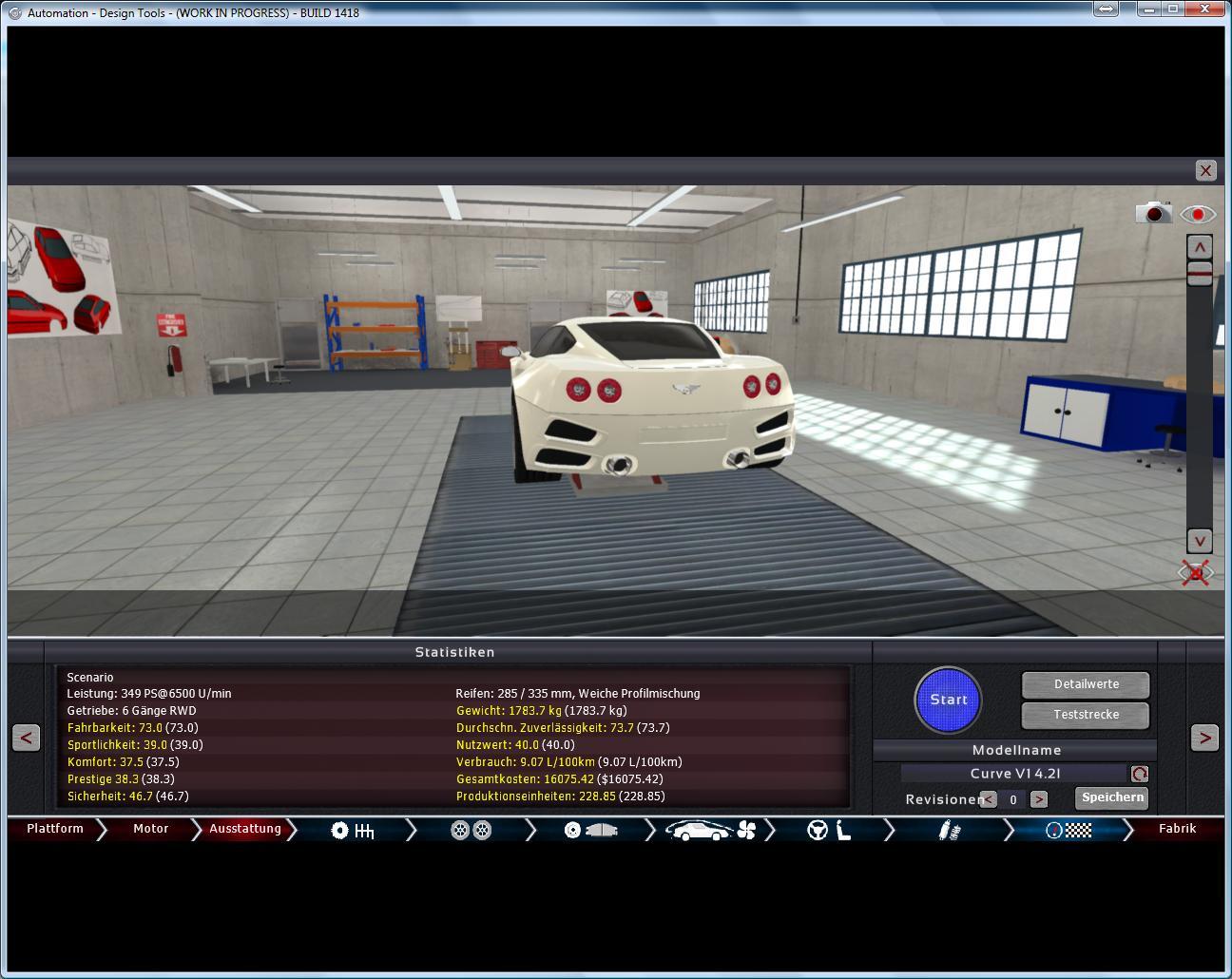Open the gearbox tab with gear-shifter icon
Screen dimensions: 1232x979
(x=353, y=831)
